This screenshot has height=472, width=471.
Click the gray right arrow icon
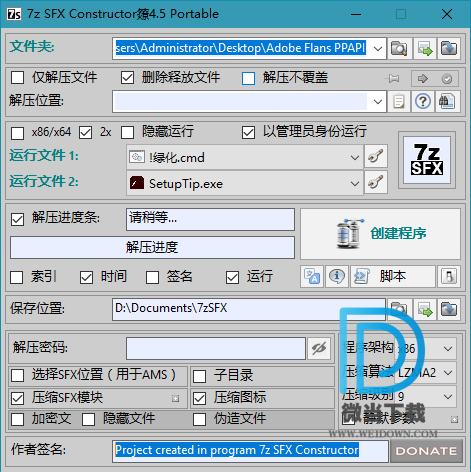coord(423,79)
